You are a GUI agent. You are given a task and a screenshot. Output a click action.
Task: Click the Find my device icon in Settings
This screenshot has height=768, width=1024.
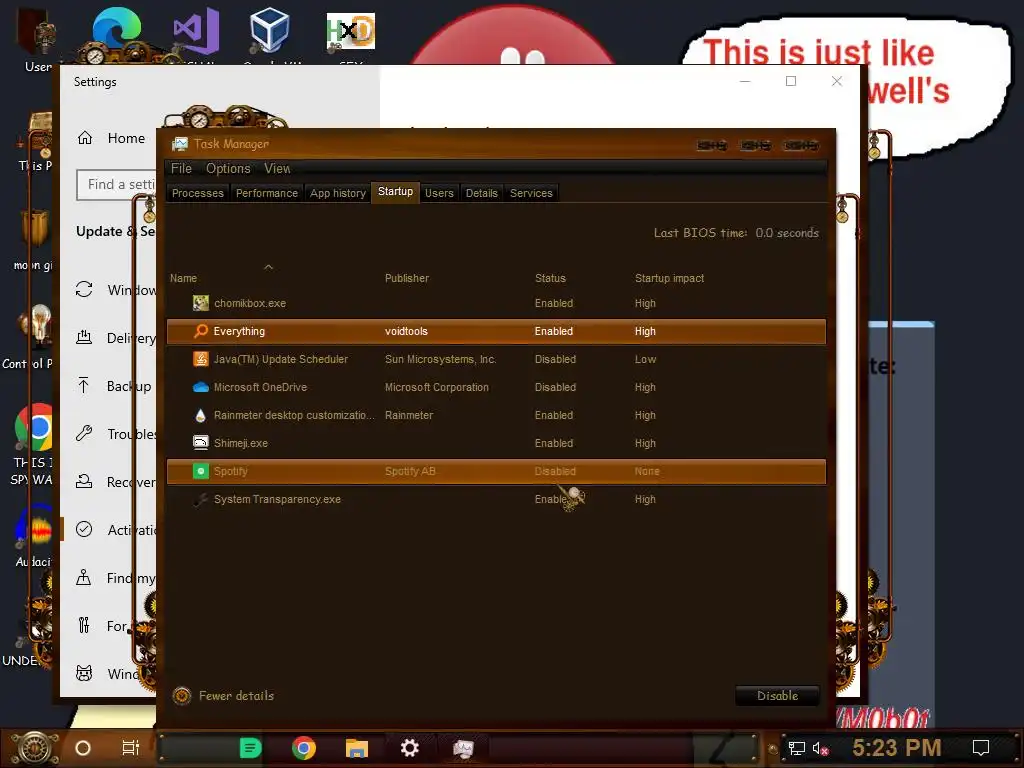pos(84,577)
